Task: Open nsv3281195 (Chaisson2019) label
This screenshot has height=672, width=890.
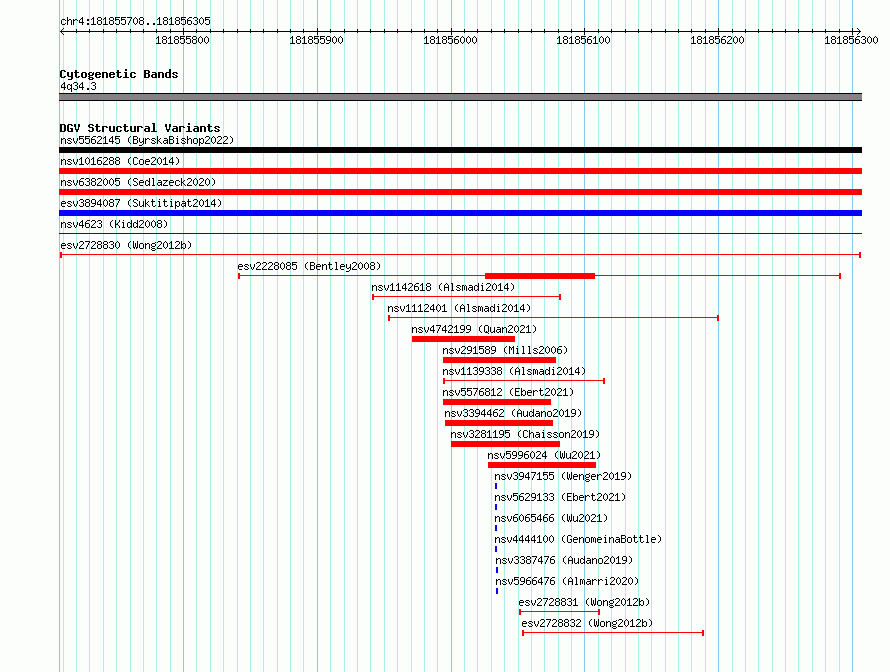Action: tap(525, 434)
